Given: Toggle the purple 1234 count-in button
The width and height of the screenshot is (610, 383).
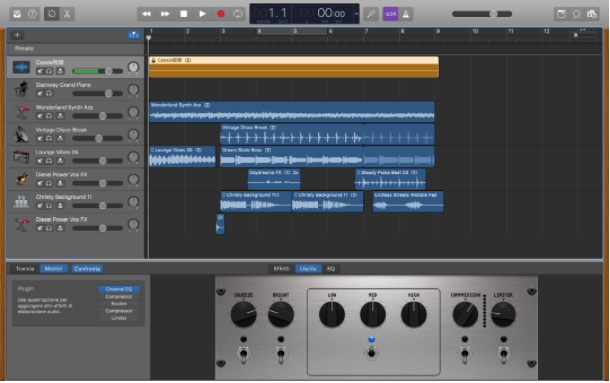Looking at the screenshot, I should pos(390,14).
